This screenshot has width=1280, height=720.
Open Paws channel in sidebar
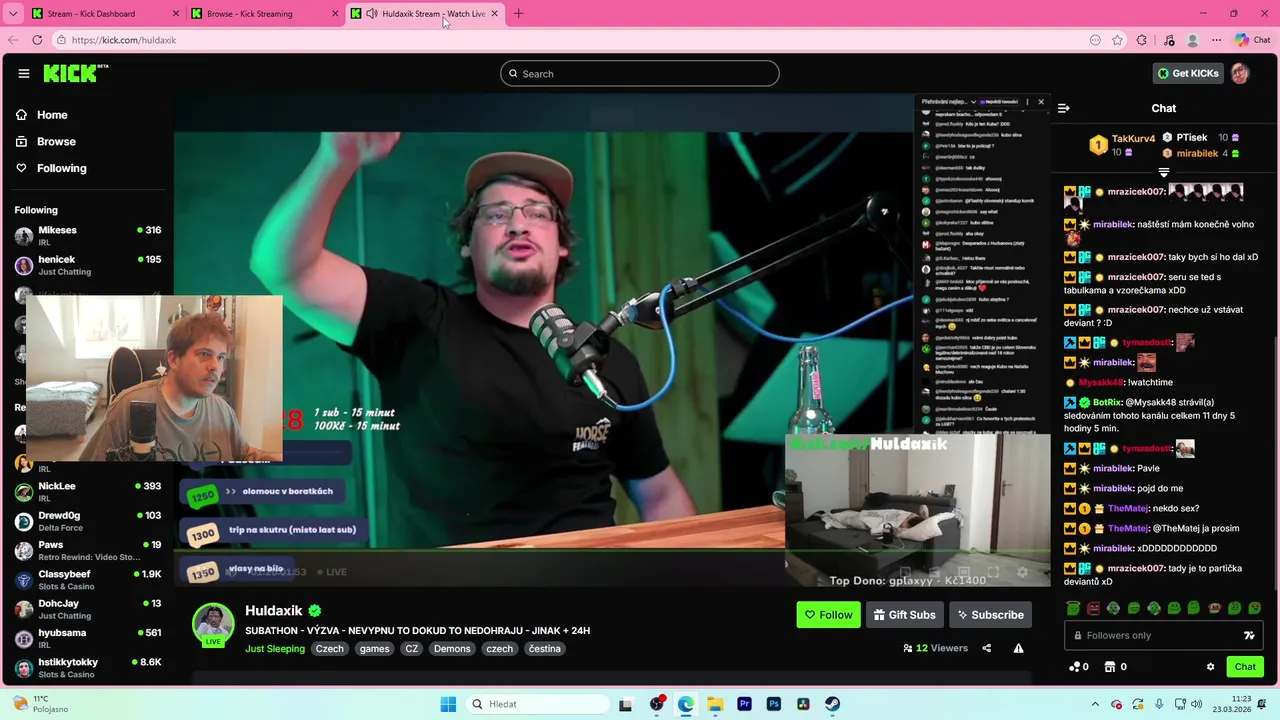point(88,551)
